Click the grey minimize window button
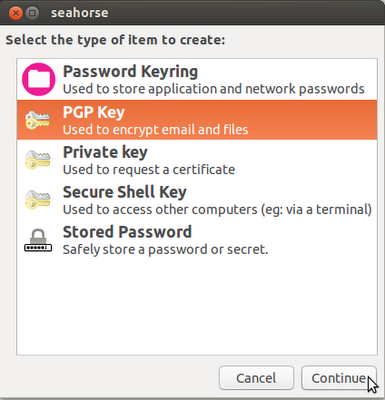385x400 pixels. pyautogui.click(x=32, y=13)
